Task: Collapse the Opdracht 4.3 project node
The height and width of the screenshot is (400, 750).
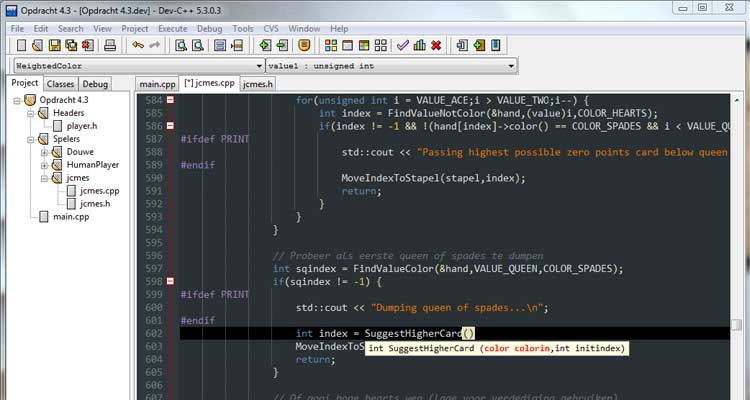Action: (x=17, y=100)
